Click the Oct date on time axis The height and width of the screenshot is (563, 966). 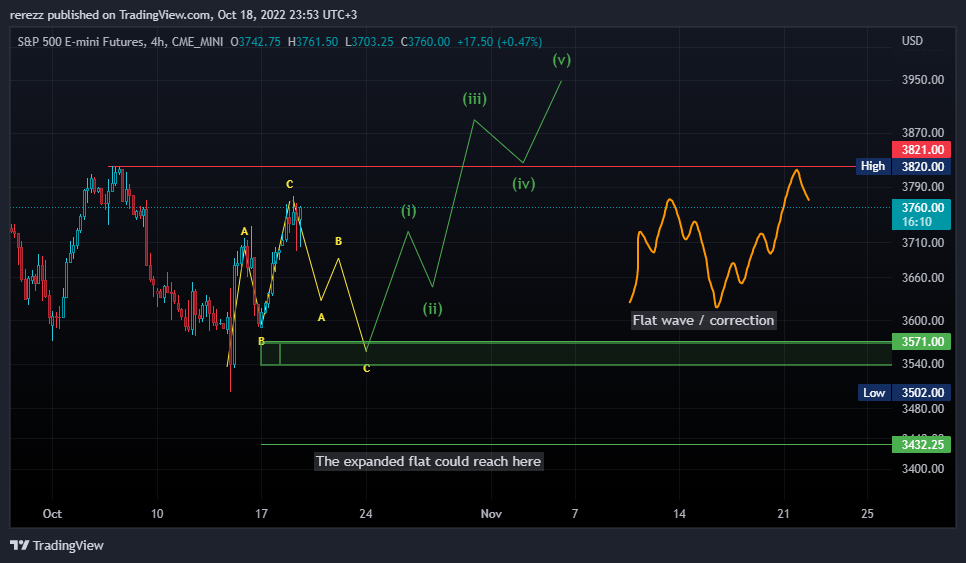pyautogui.click(x=52, y=514)
